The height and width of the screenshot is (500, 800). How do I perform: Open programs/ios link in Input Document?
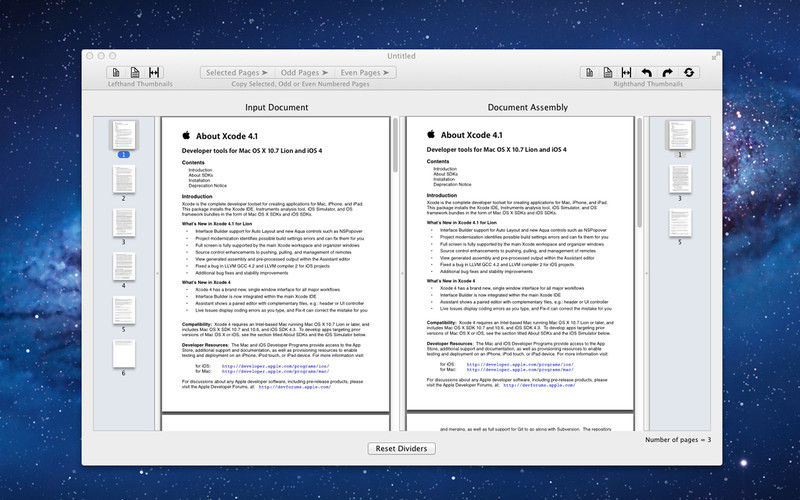[276, 366]
